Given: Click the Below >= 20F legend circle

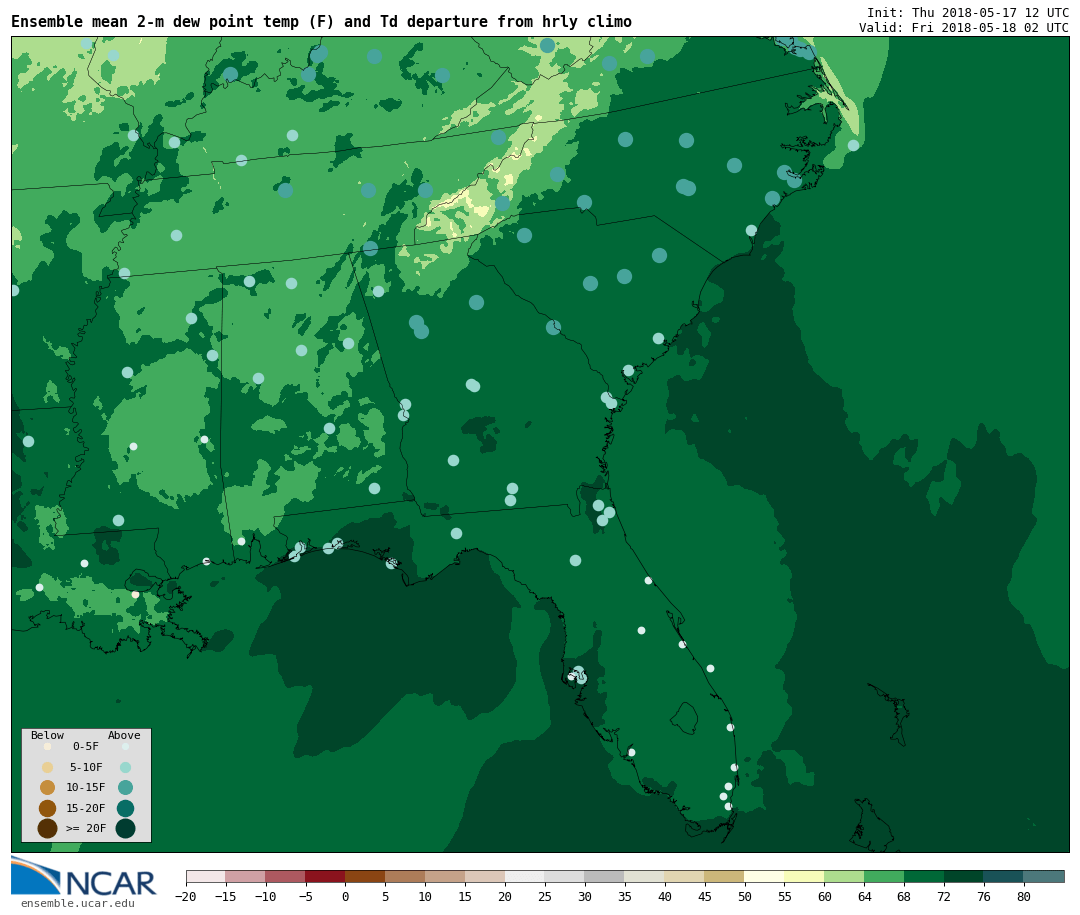Looking at the screenshot, I should pyautogui.click(x=48, y=828).
